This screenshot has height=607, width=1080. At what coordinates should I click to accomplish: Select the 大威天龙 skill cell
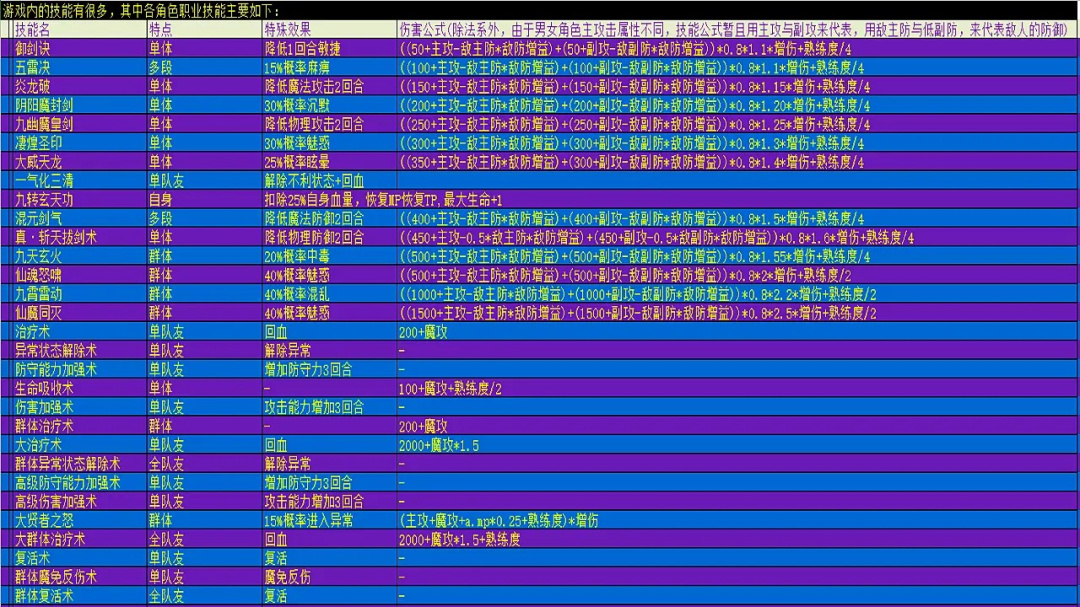point(38,161)
